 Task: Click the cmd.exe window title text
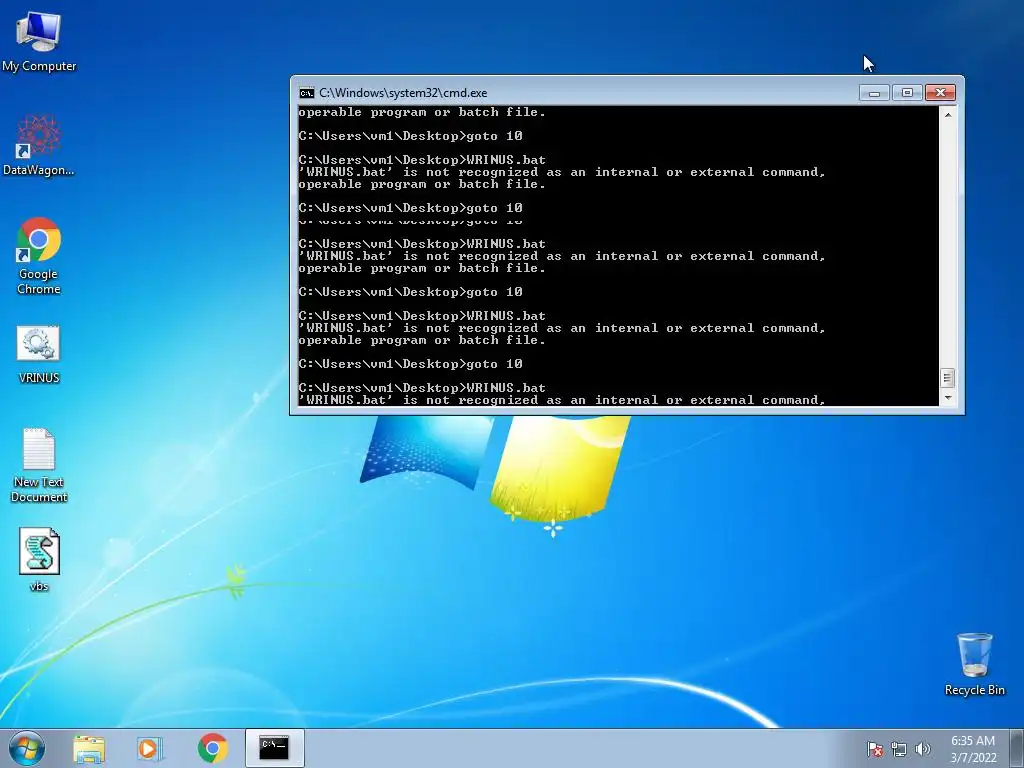(403, 93)
